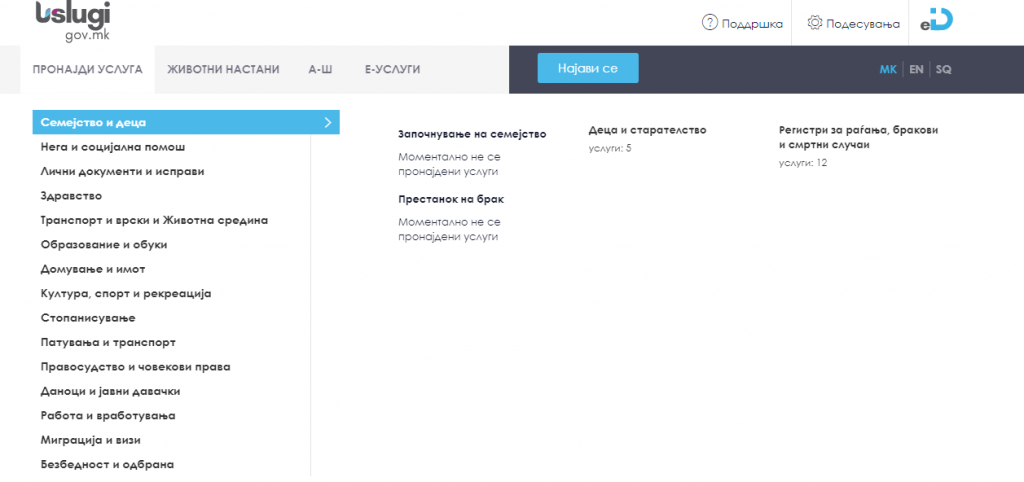
Task: Go to ЖИВОТНИ НАСТАНИ menu
Action: 223,70
